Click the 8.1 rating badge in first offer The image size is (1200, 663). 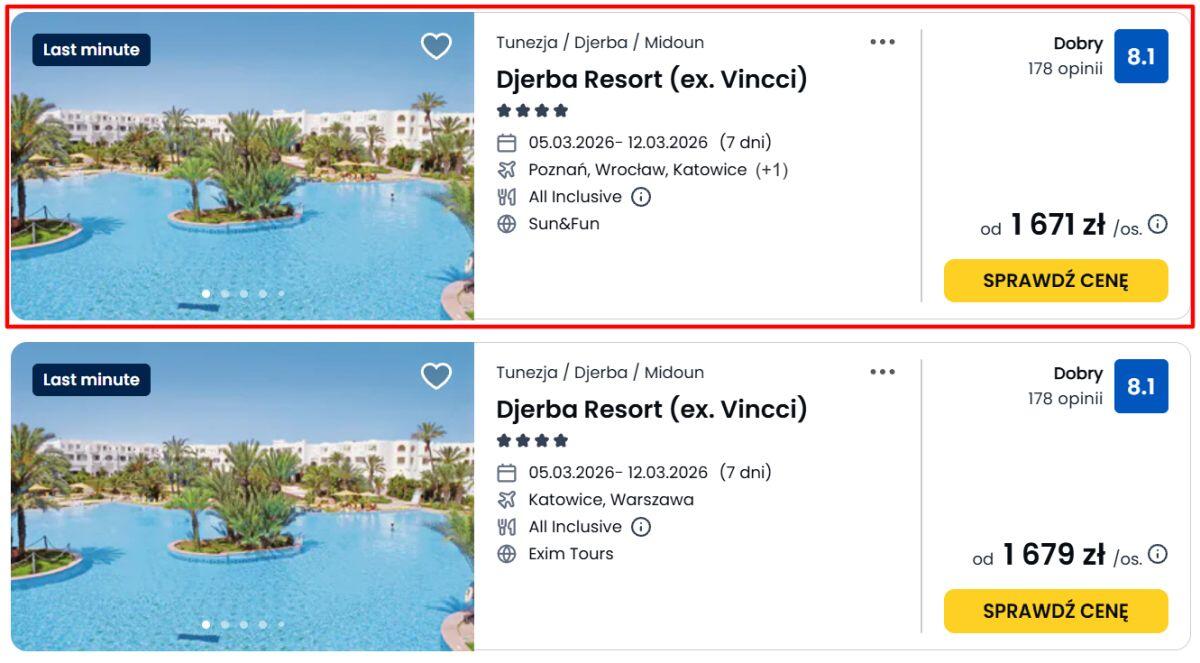(1141, 57)
